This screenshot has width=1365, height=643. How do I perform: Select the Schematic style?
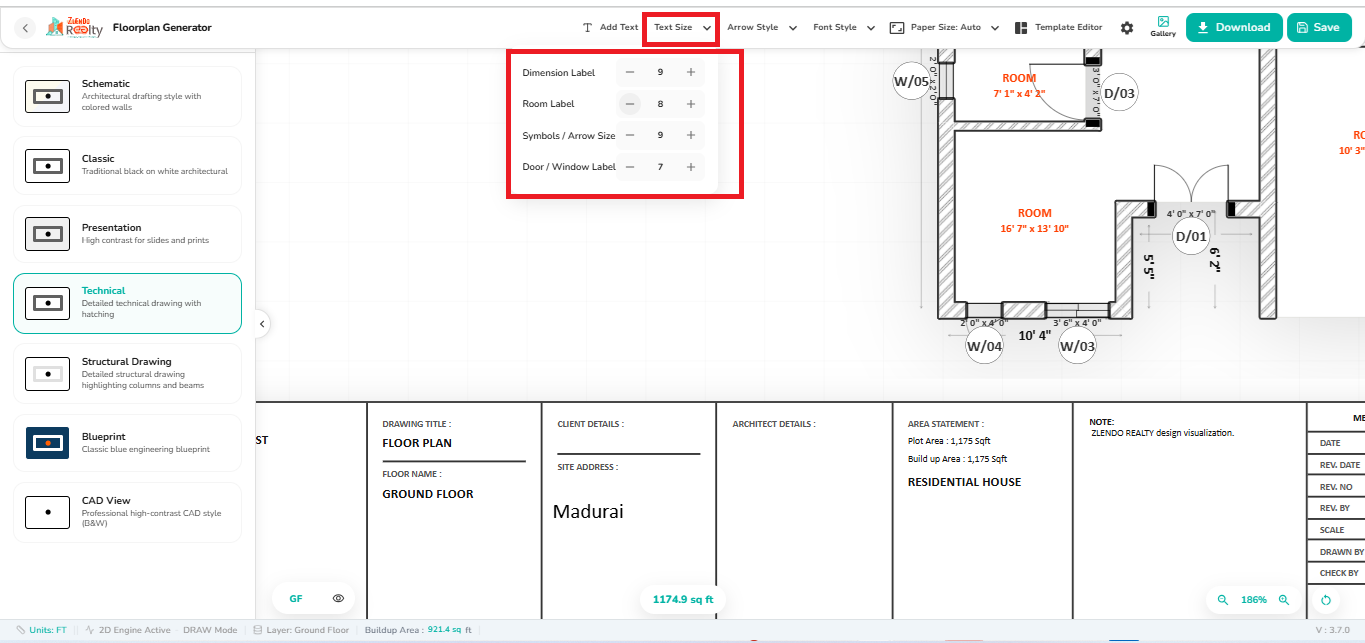click(x=127, y=96)
